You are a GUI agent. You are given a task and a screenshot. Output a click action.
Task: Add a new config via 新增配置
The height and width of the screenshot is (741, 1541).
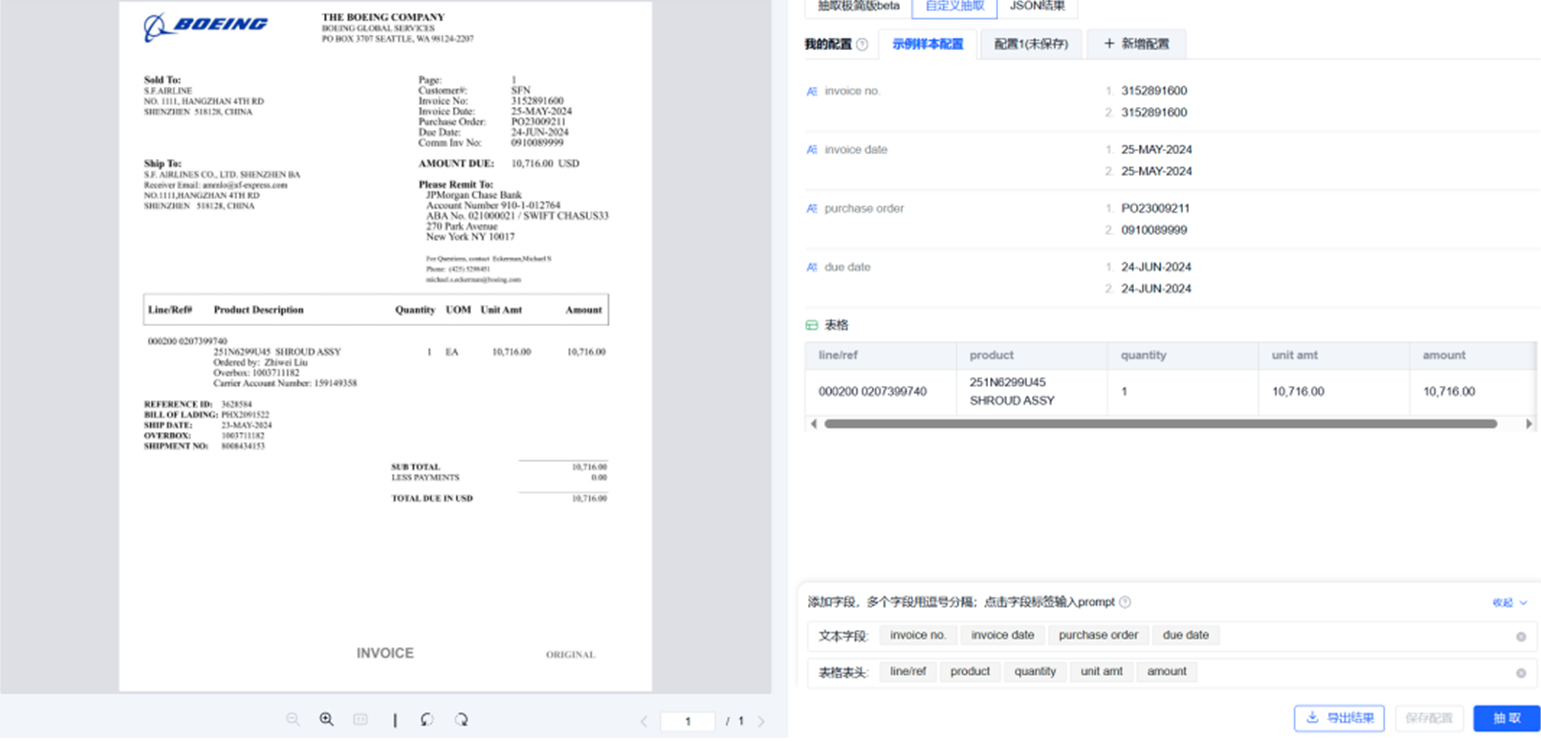coord(1136,45)
